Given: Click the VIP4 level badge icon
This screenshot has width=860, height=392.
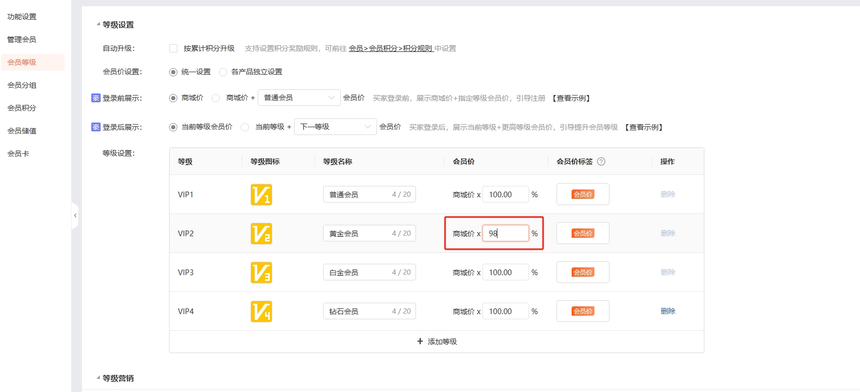Looking at the screenshot, I should pos(261,311).
